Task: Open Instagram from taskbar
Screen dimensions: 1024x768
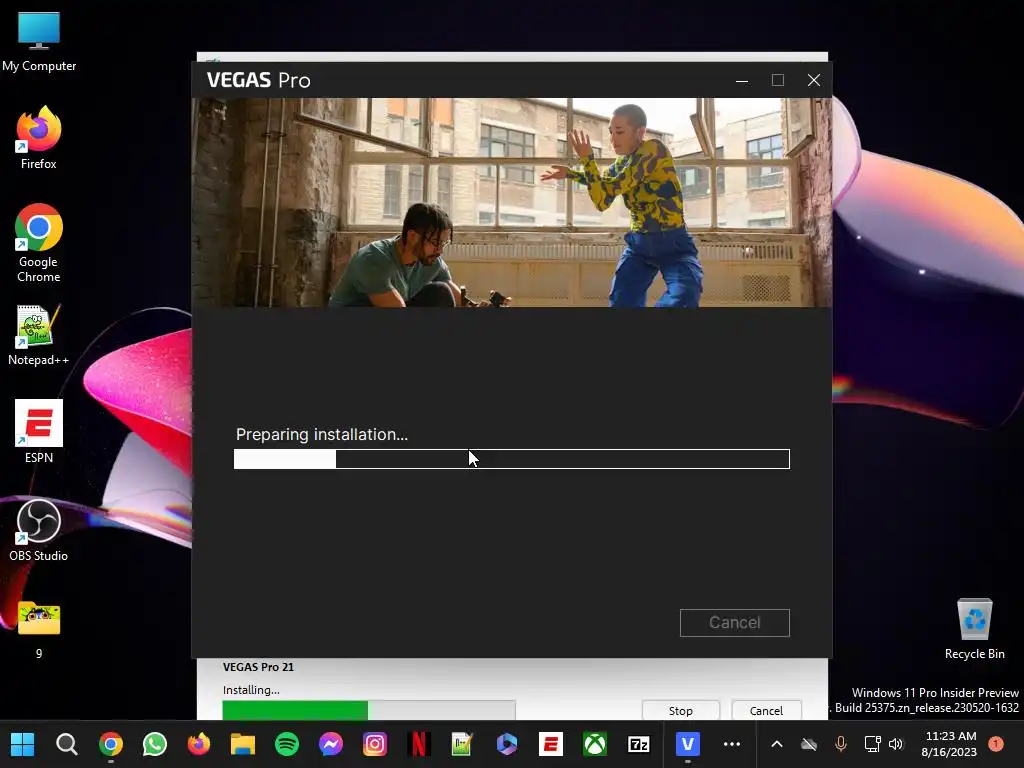Action: [x=375, y=744]
